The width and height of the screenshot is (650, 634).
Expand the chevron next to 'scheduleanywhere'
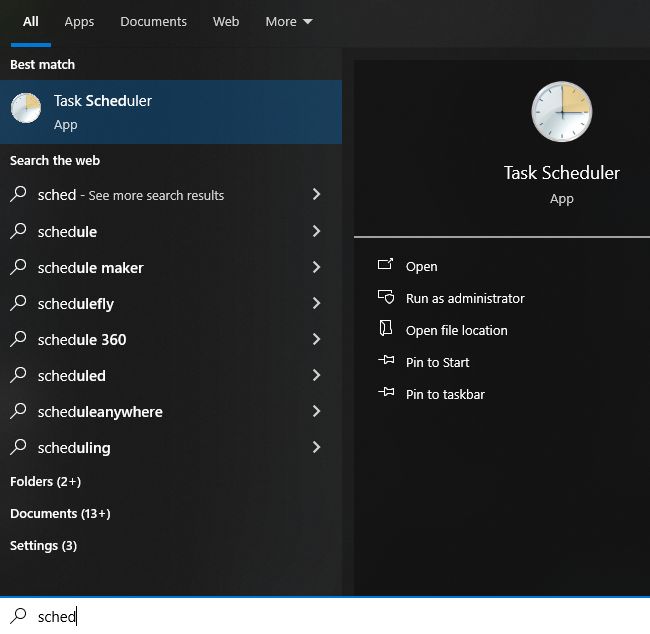pyautogui.click(x=316, y=411)
